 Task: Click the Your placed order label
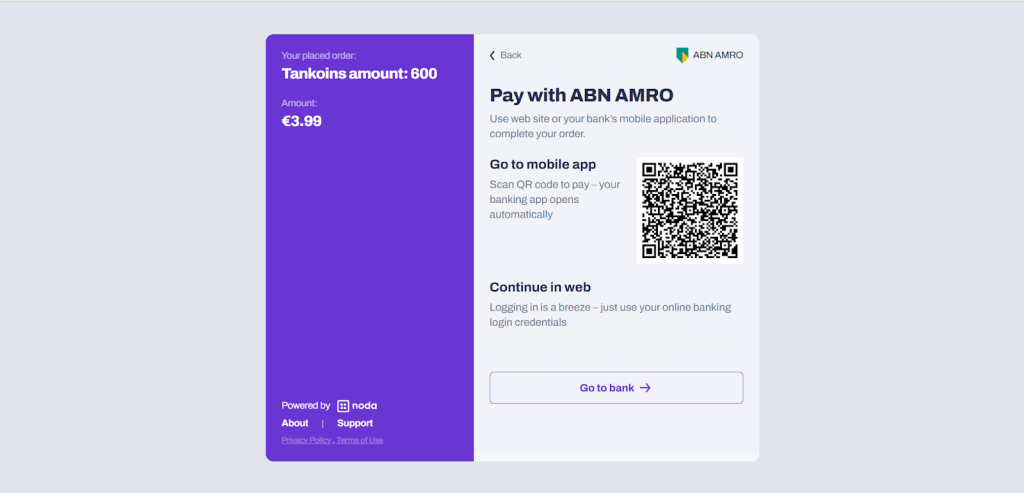tap(319, 56)
